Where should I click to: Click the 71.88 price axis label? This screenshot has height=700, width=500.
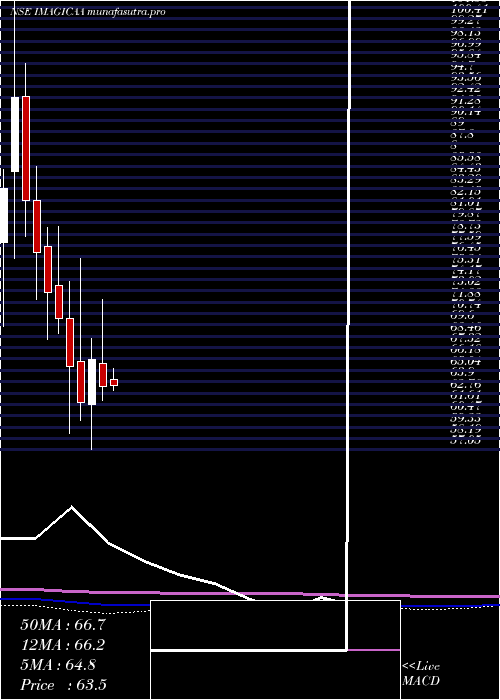point(466,294)
